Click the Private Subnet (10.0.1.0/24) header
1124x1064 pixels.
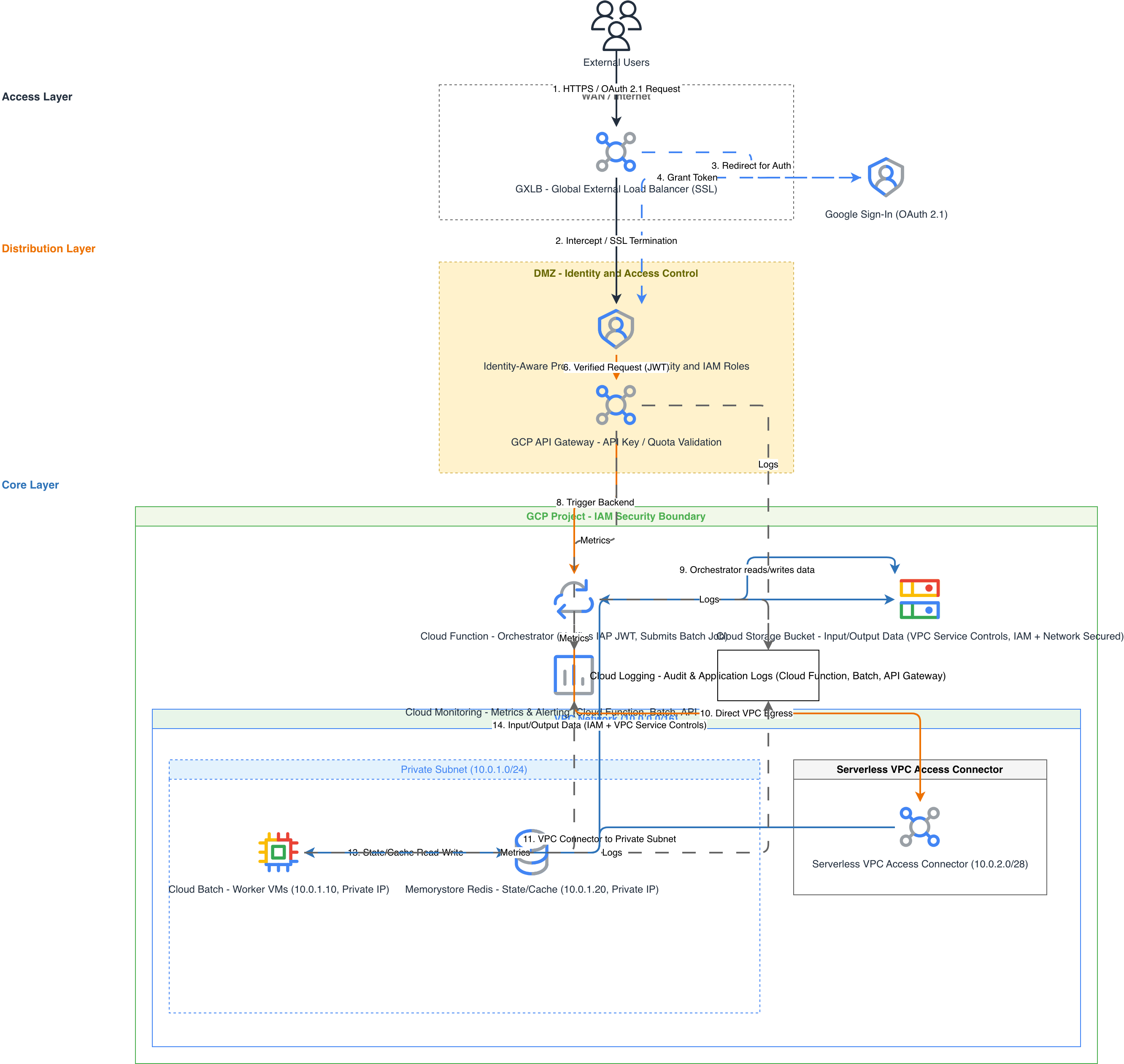[464, 770]
